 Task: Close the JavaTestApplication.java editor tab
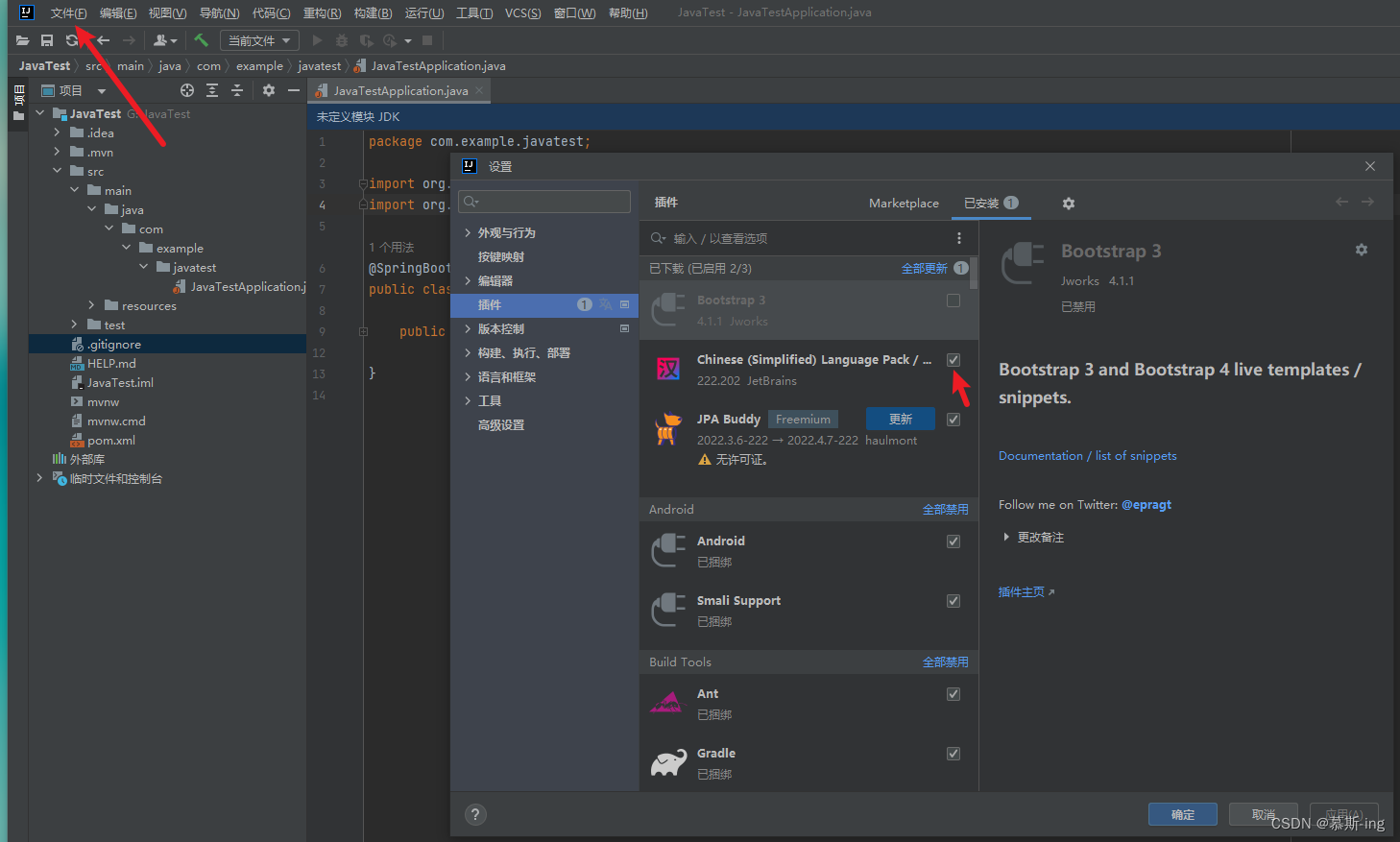point(479,90)
